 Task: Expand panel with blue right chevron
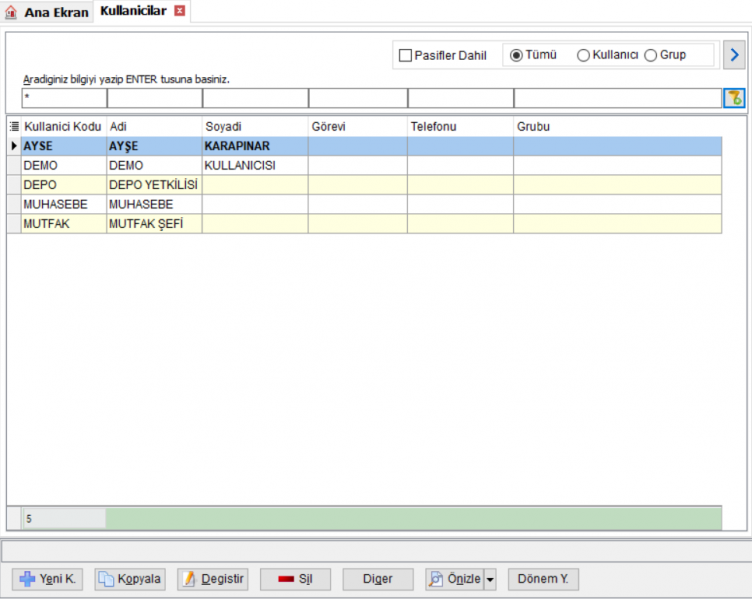coord(734,55)
